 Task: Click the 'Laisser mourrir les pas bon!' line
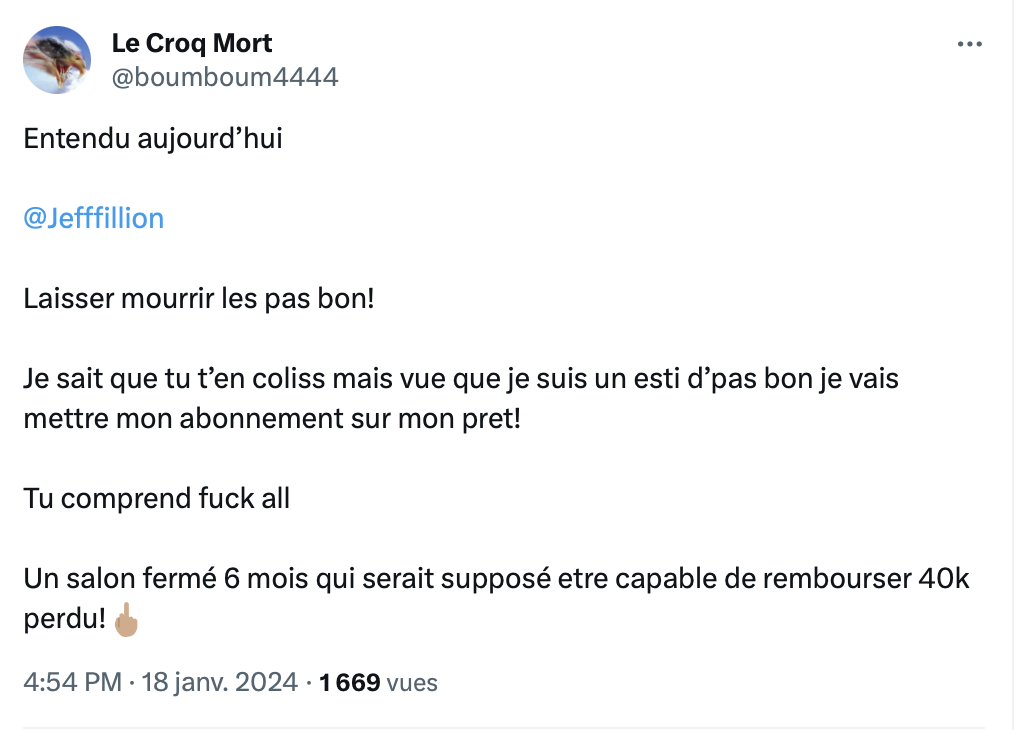pos(199,299)
